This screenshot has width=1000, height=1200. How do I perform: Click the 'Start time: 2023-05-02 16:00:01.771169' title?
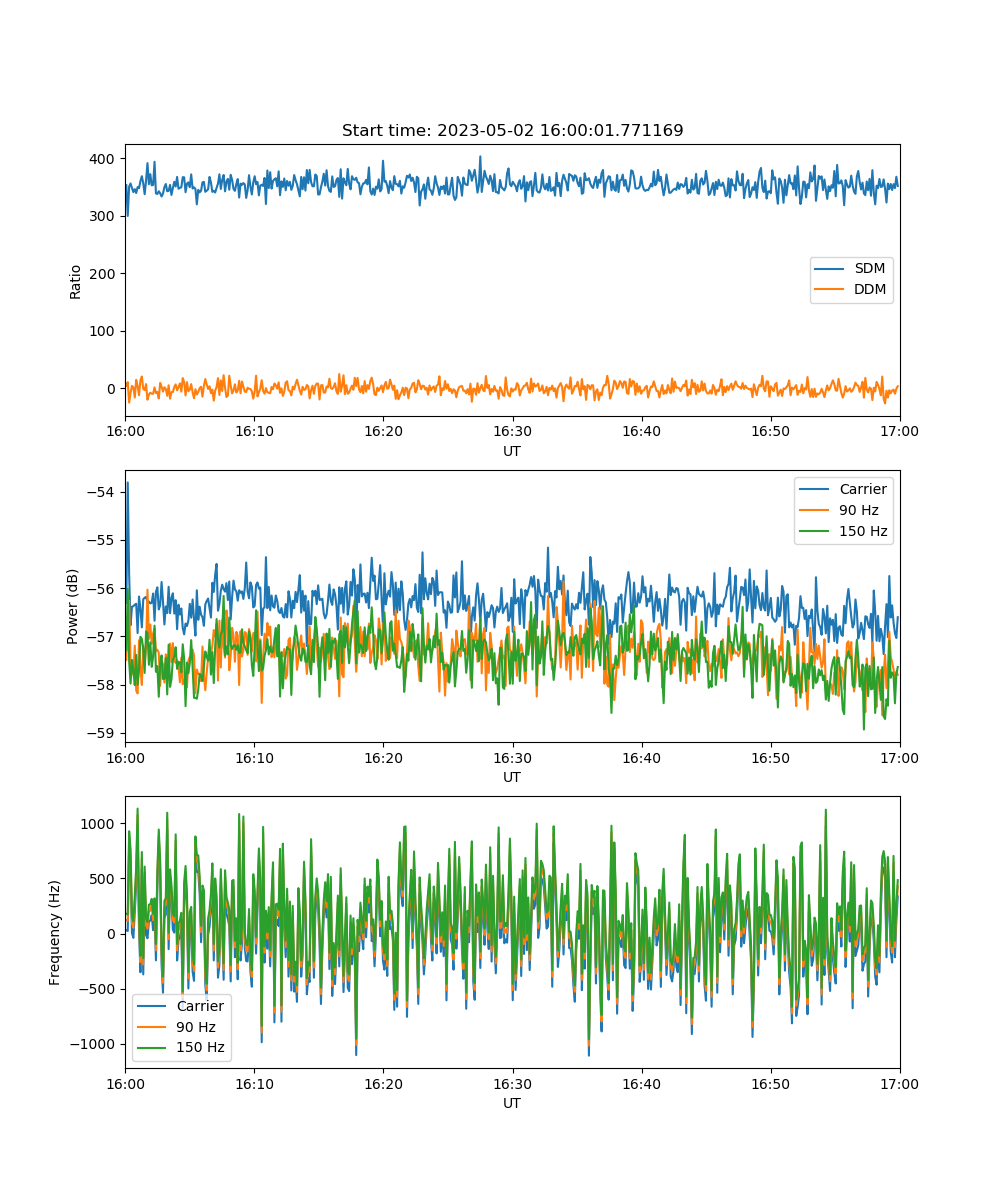pos(512,131)
